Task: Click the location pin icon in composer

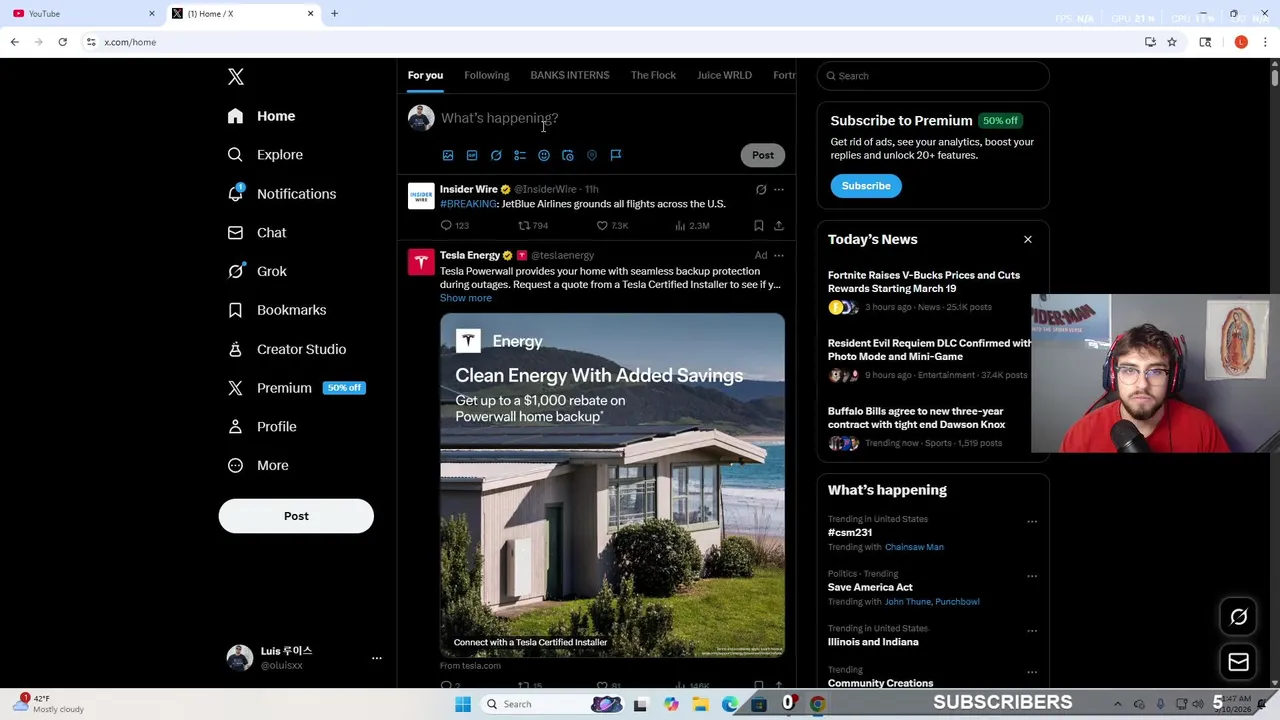Action: click(592, 155)
